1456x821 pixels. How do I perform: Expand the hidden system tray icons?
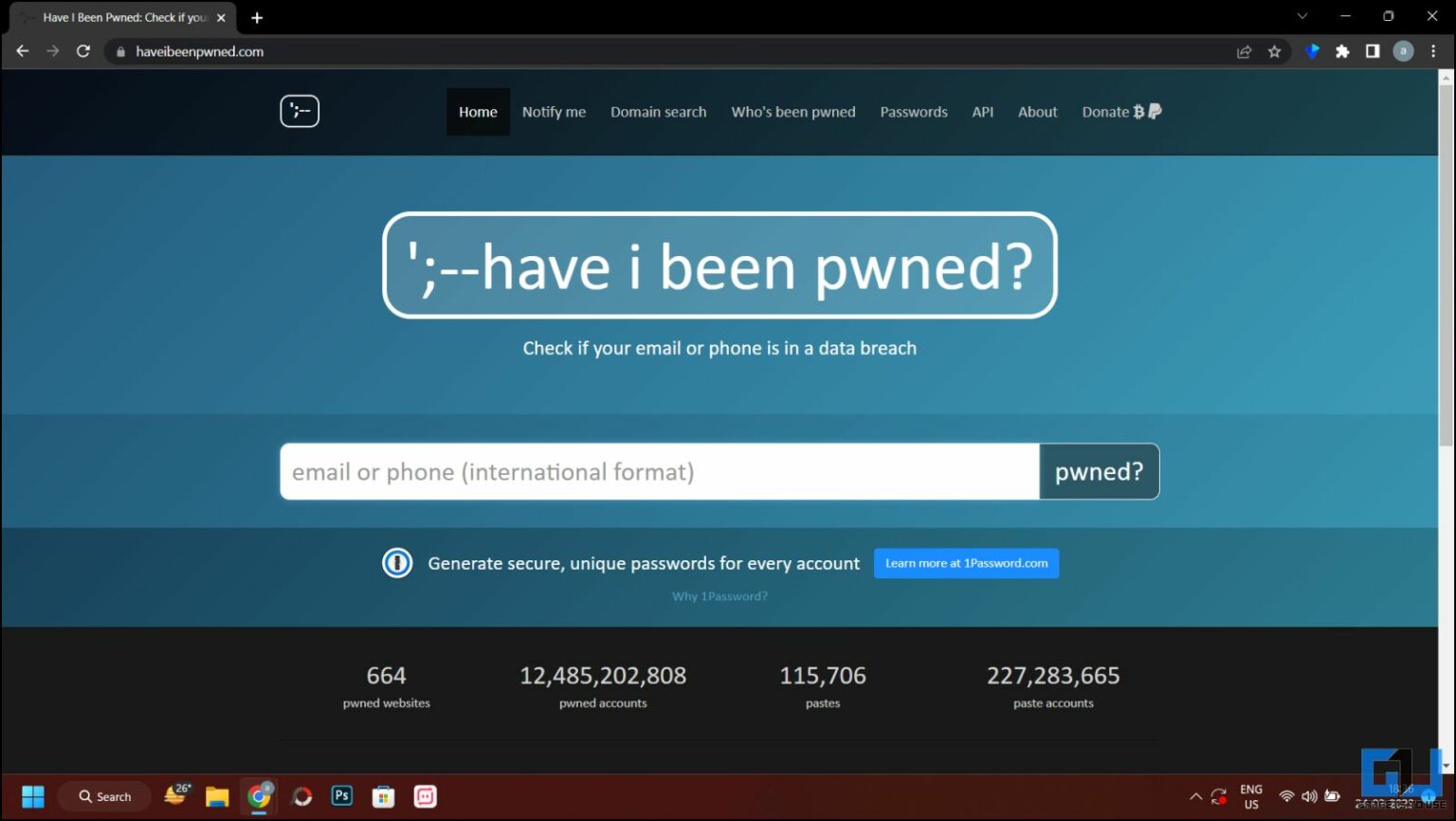coord(1196,796)
